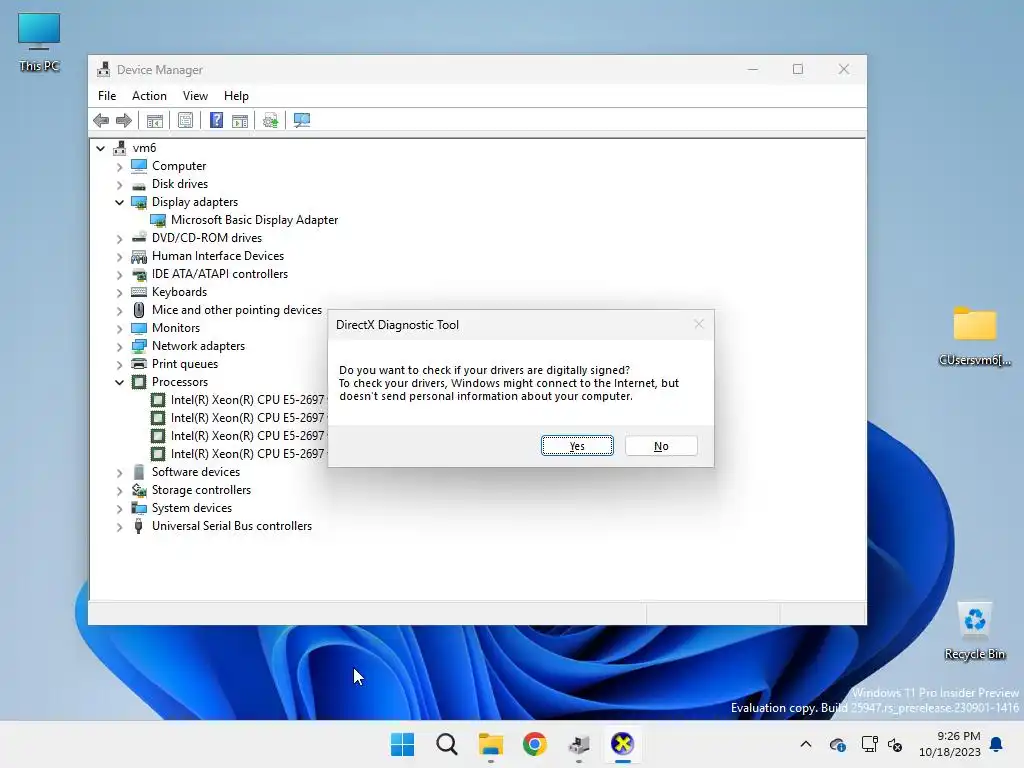Open File Explorer from the taskbar
The image size is (1024, 768).
click(x=490, y=744)
